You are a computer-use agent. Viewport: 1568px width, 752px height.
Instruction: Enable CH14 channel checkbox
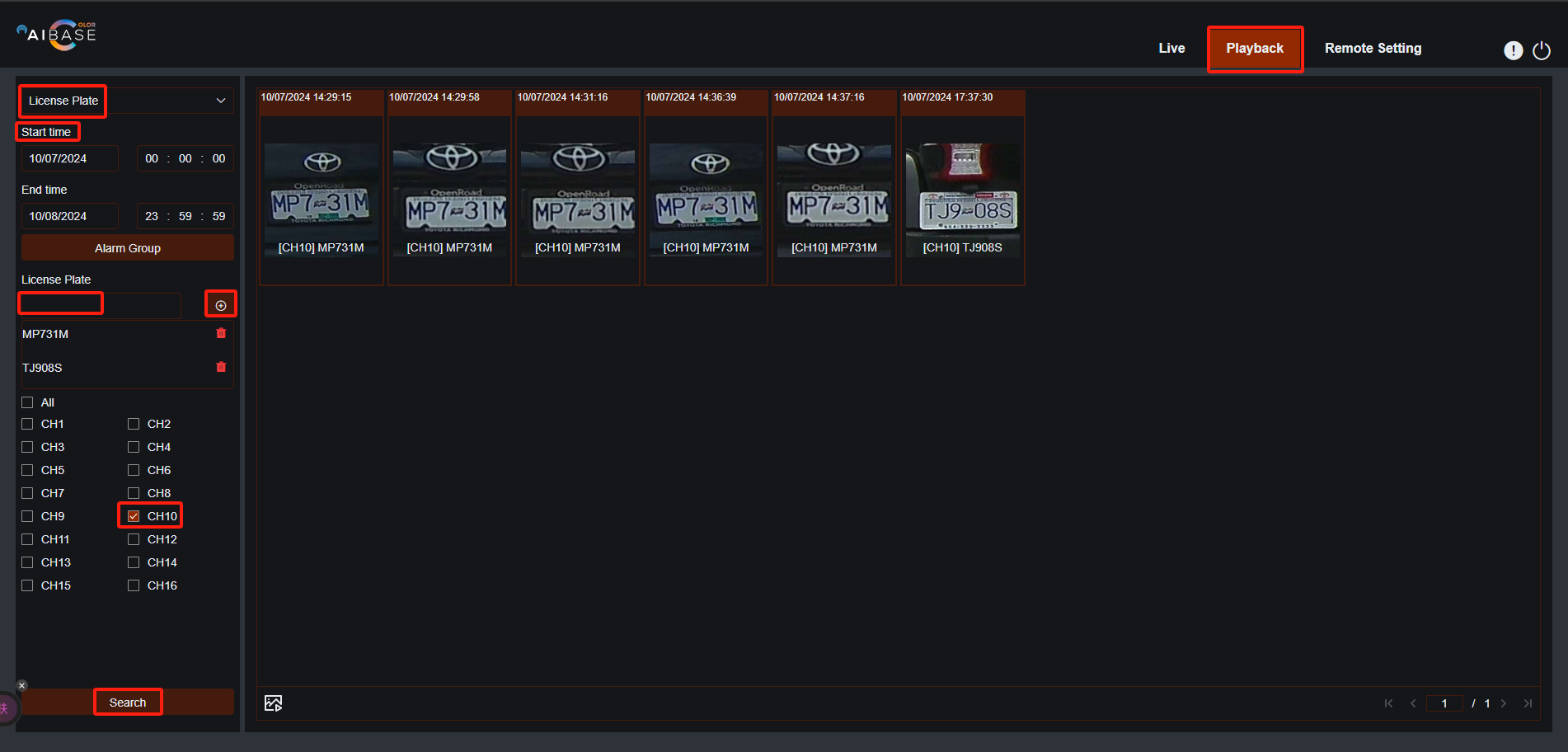134,562
